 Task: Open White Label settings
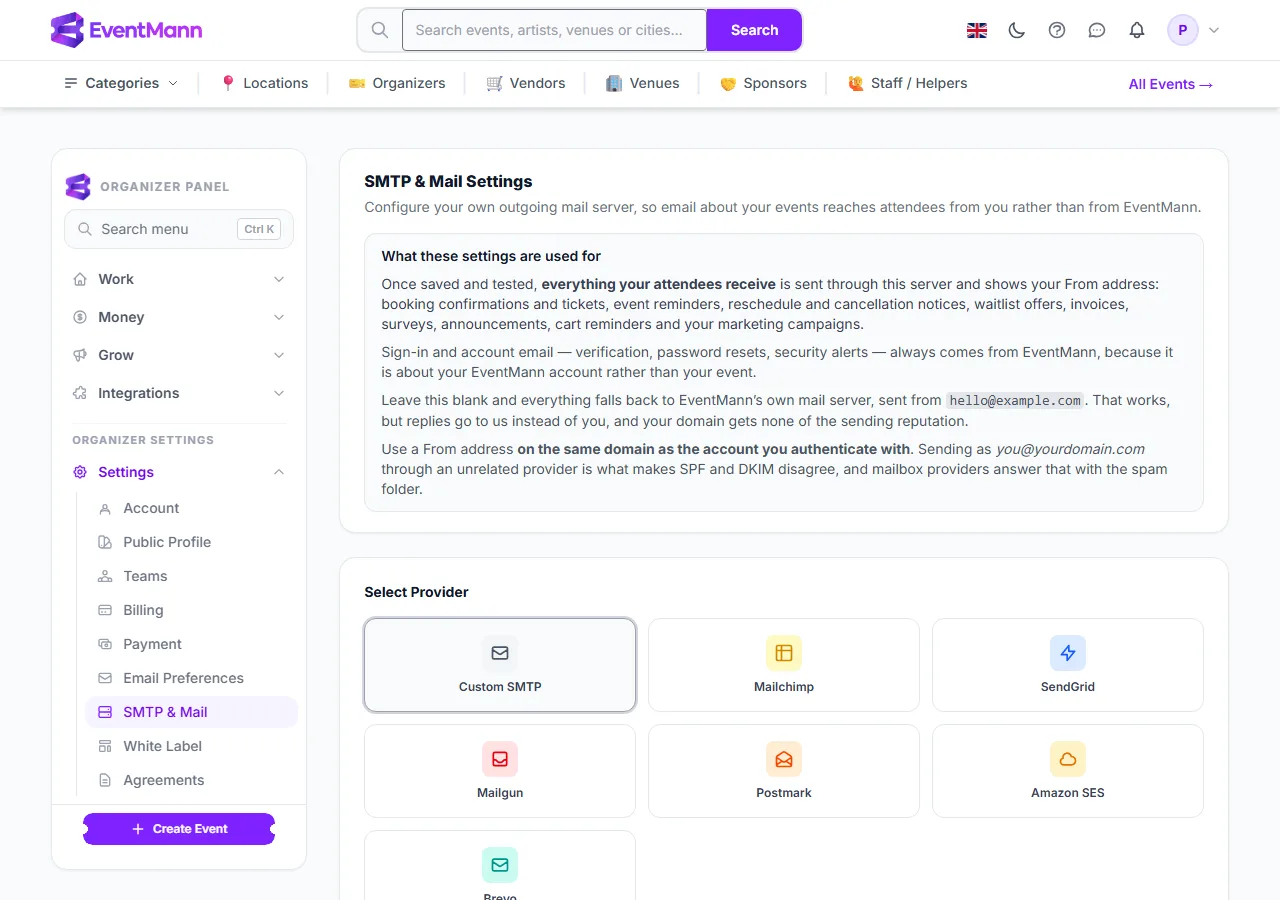pyautogui.click(x=192, y=746)
